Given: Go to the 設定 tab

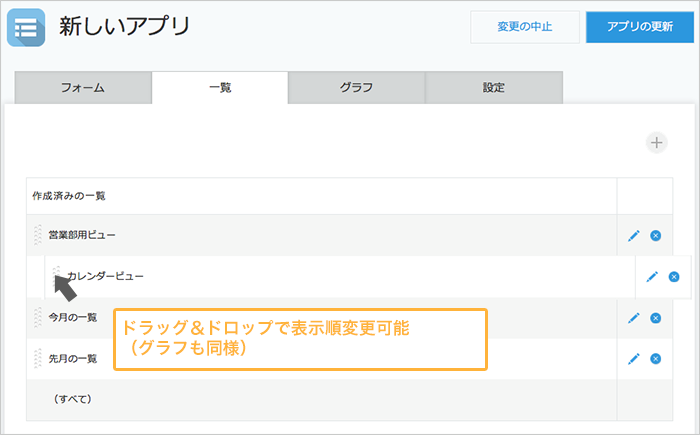Looking at the screenshot, I should (493, 87).
